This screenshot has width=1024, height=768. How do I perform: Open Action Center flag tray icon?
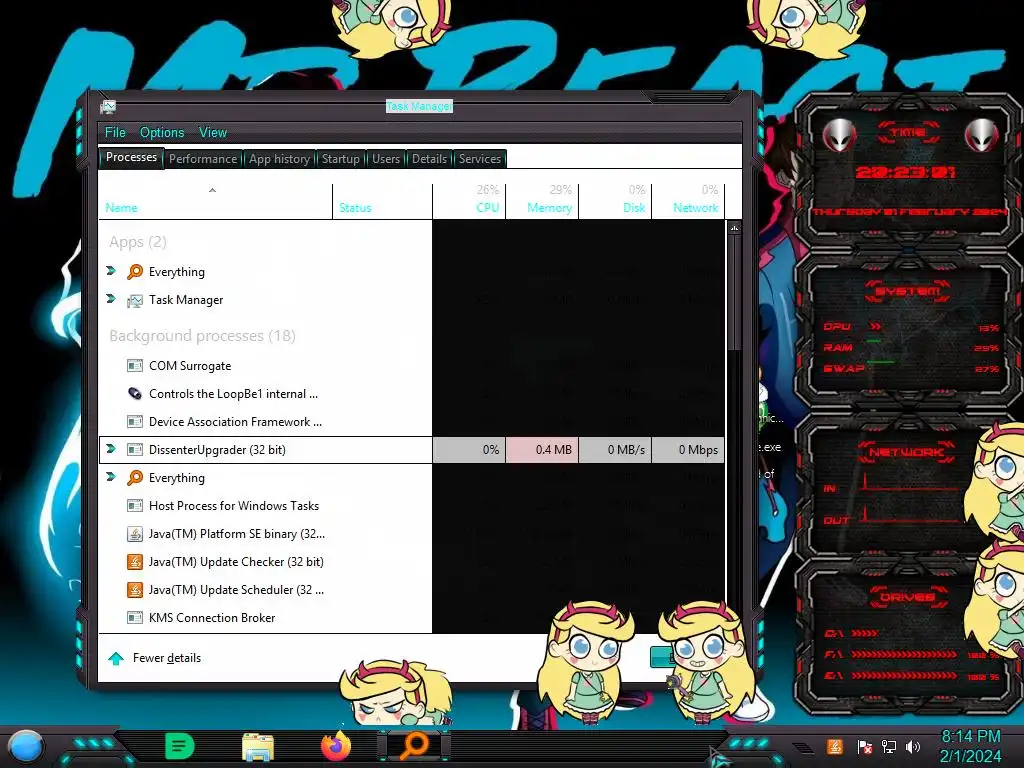tap(865, 747)
